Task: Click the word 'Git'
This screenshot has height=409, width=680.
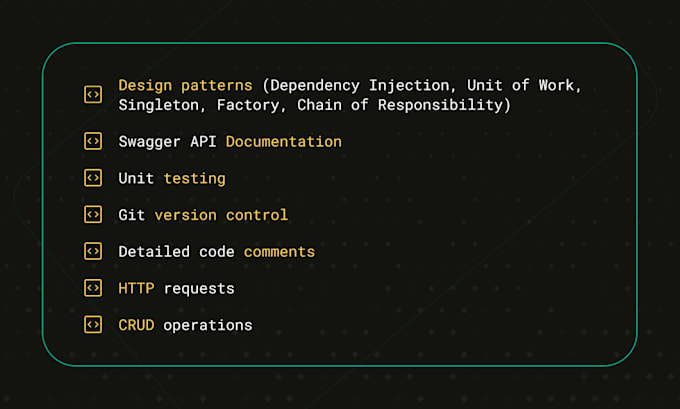Action: click(131, 215)
